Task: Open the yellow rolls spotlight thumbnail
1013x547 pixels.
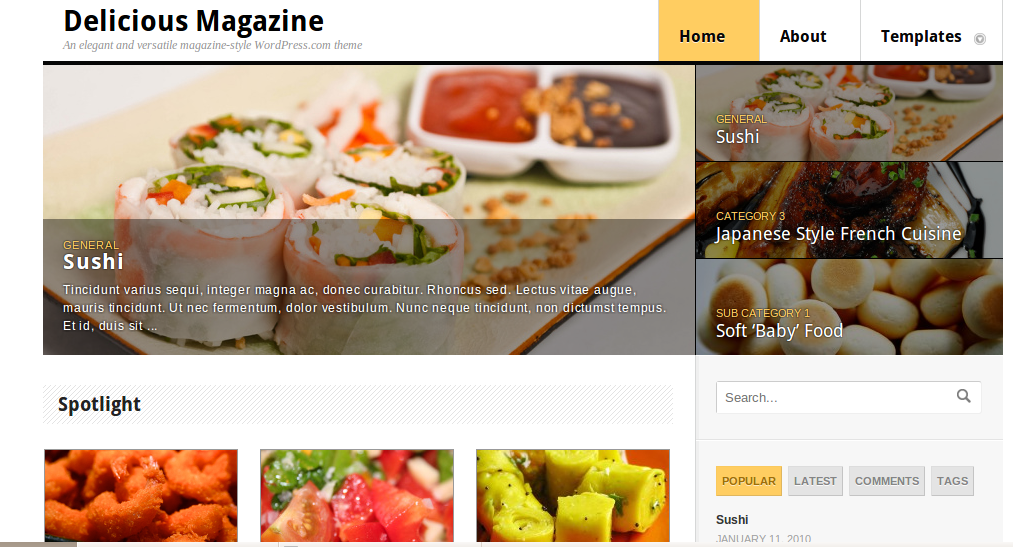Action: click(573, 495)
